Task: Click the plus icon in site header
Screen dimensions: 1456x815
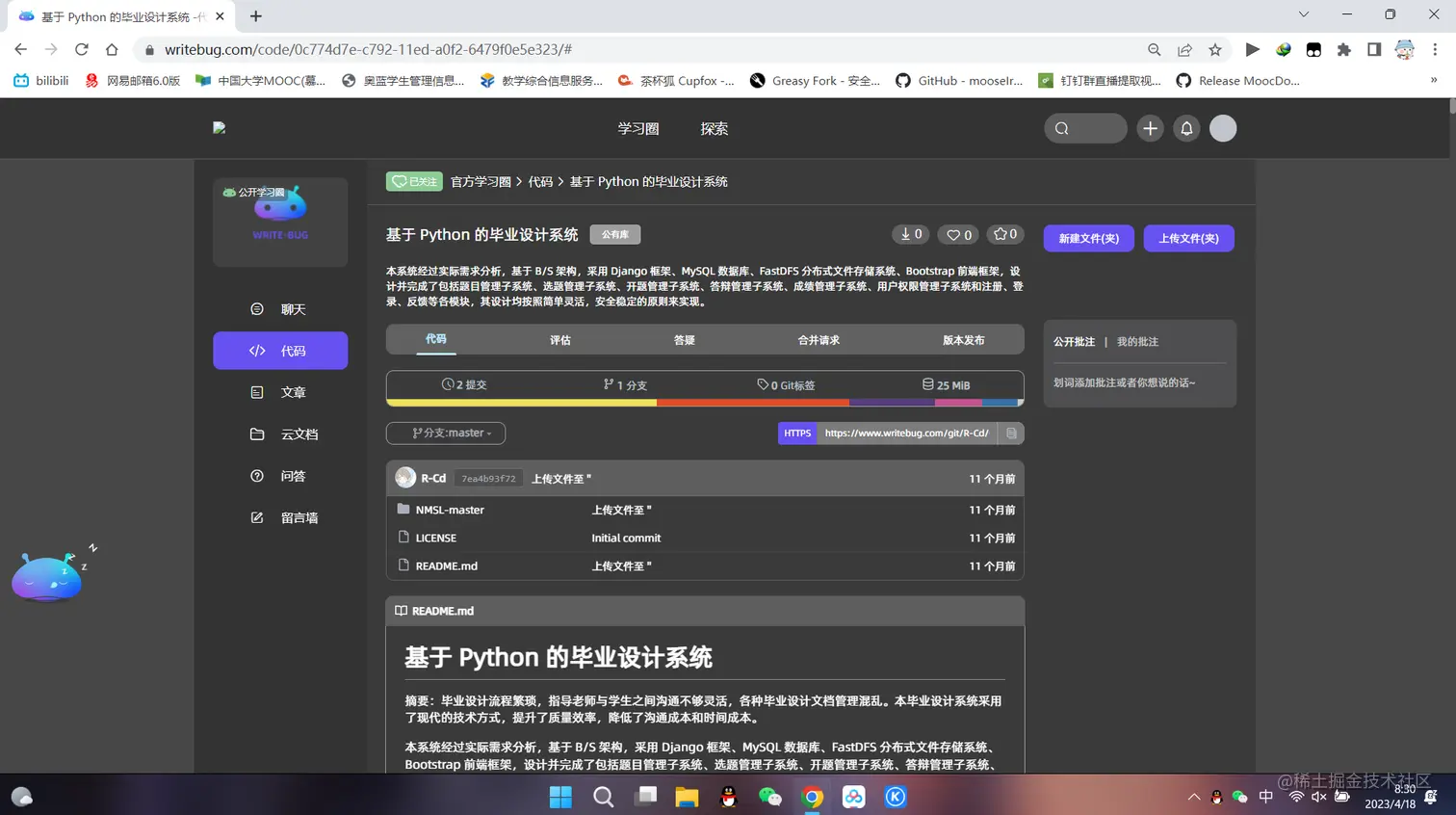Action: (x=1150, y=128)
